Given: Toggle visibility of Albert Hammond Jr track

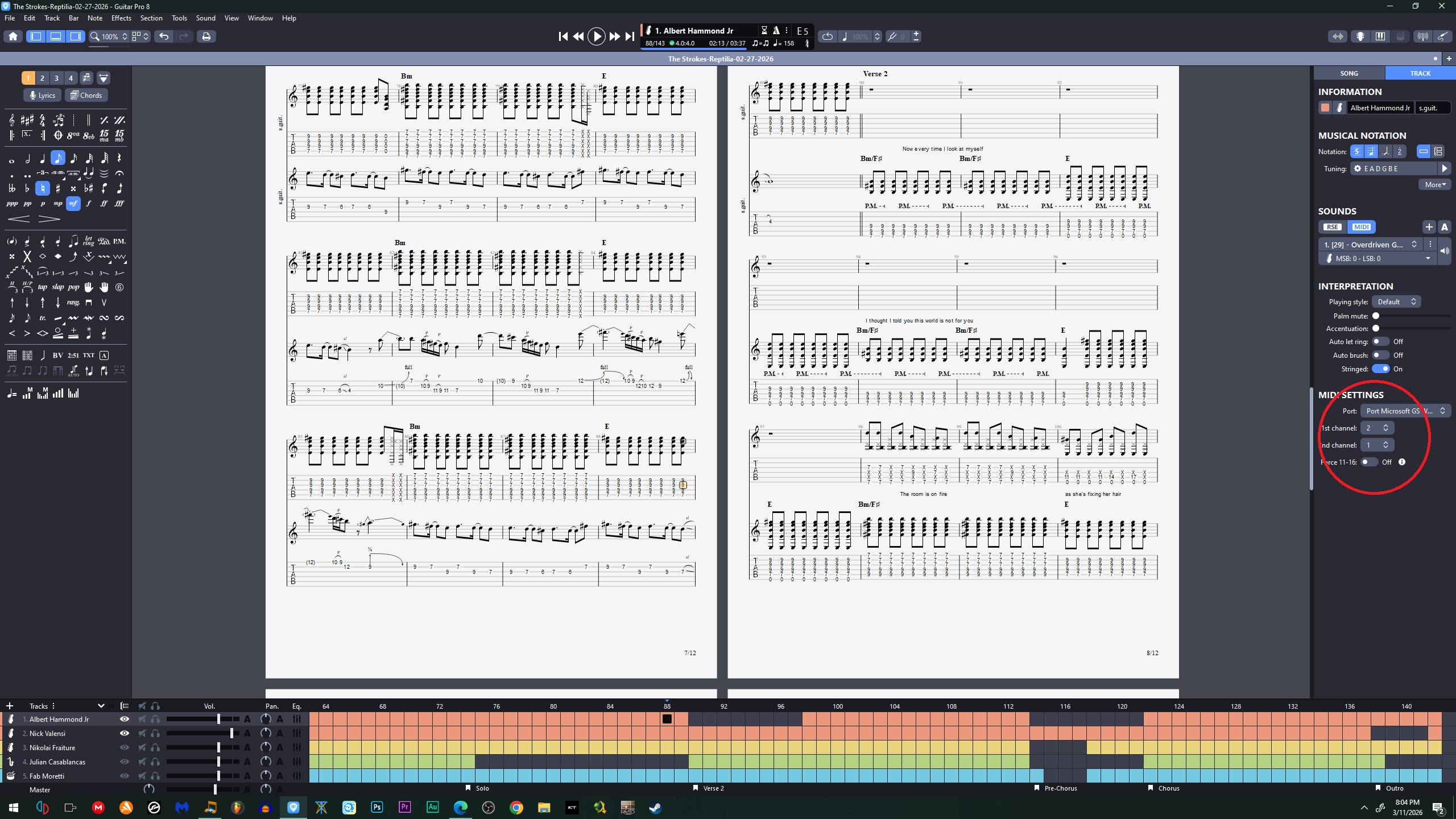Looking at the screenshot, I should pyautogui.click(x=124, y=719).
